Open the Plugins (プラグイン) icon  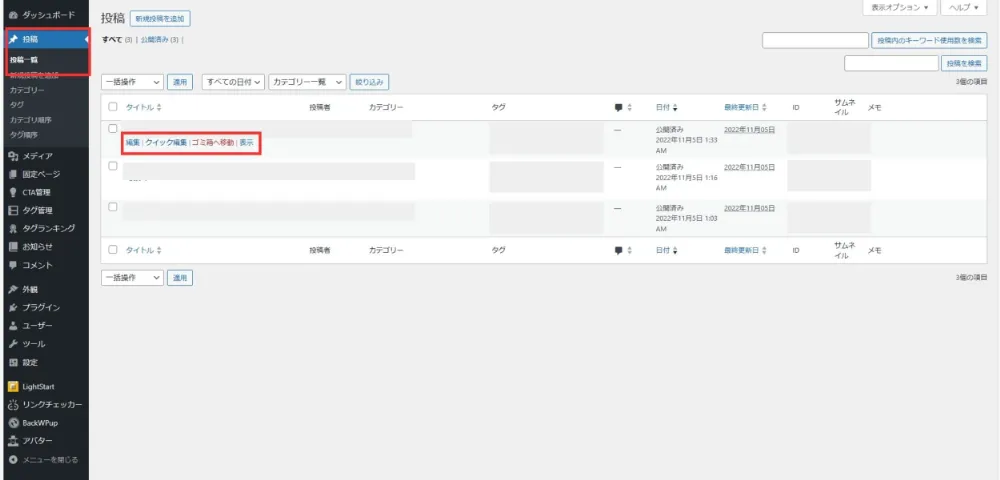tap(13, 308)
